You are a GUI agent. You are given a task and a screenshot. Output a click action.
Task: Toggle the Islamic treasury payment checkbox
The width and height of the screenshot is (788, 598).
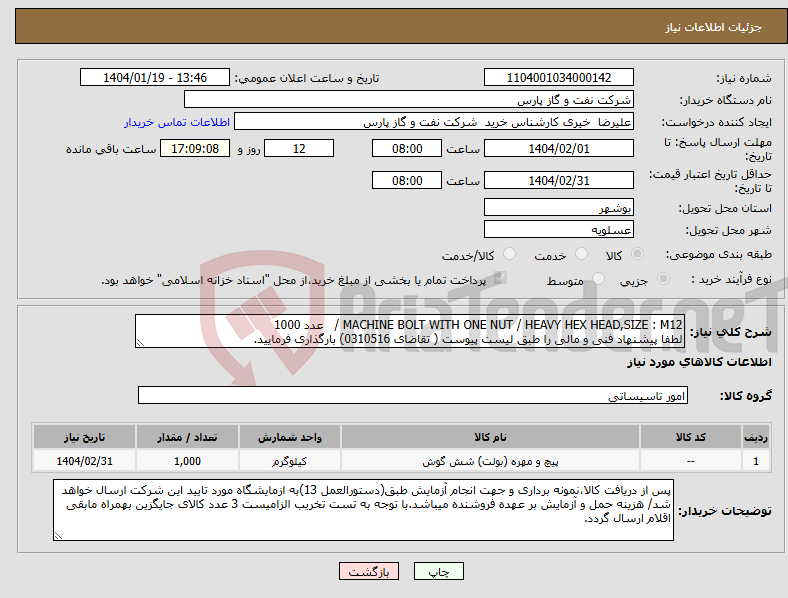pyautogui.click(x=501, y=278)
